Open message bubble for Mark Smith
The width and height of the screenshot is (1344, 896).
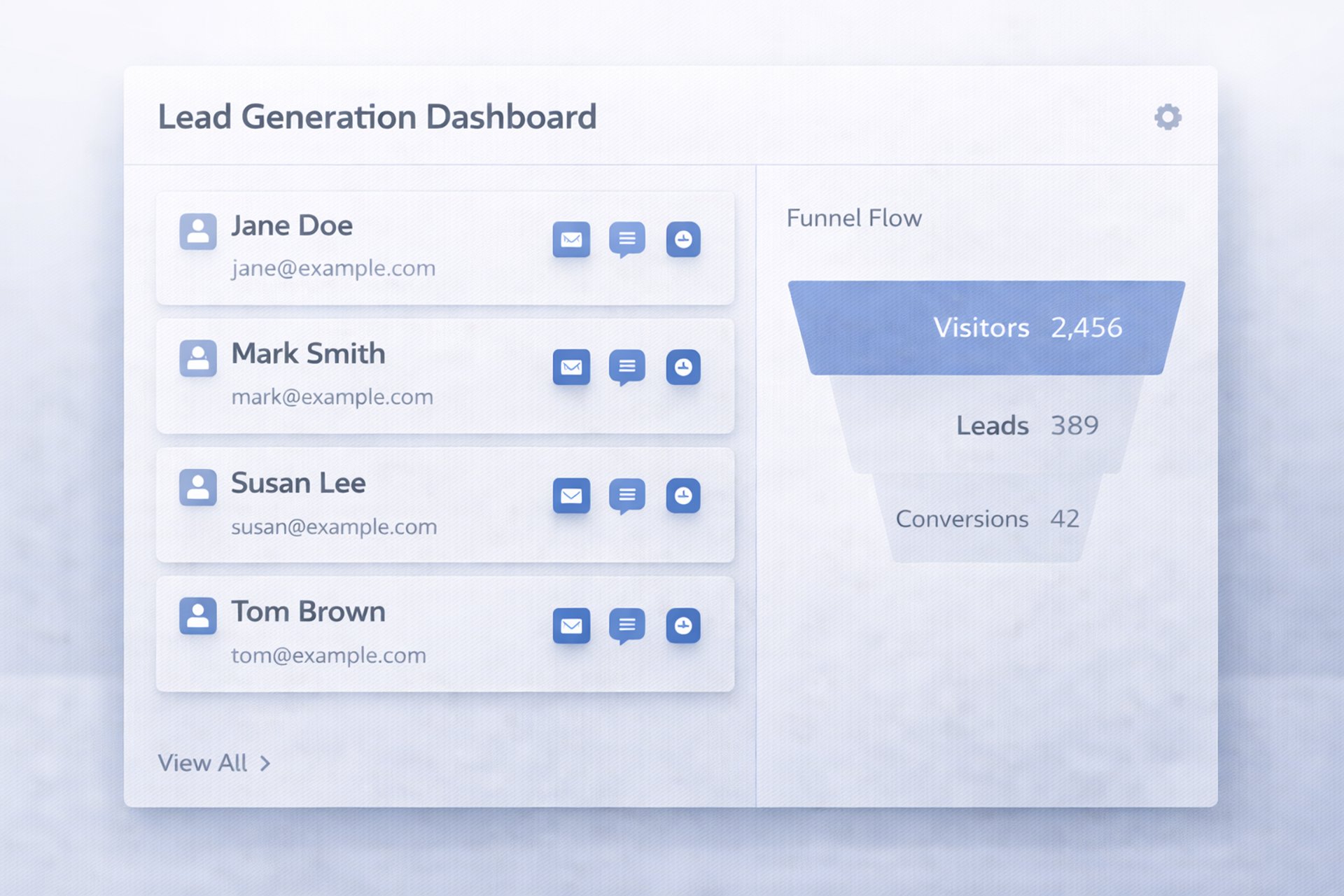click(626, 367)
